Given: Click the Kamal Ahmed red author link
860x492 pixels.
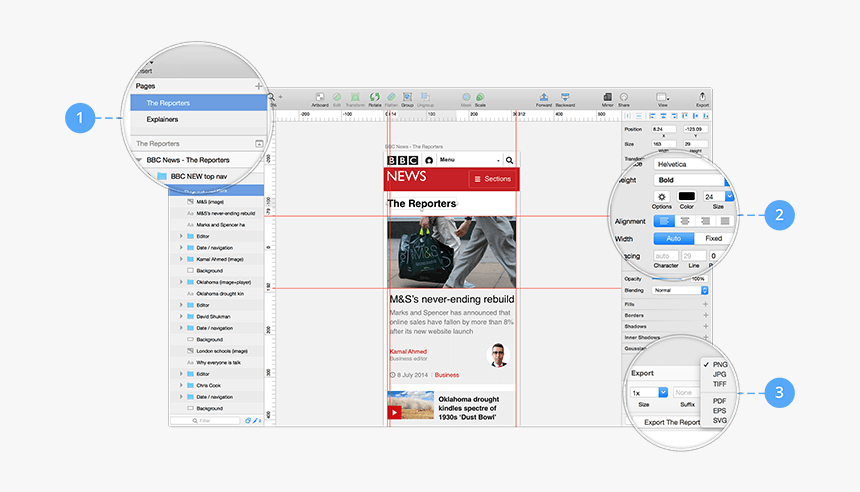Looking at the screenshot, I should 408,352.
